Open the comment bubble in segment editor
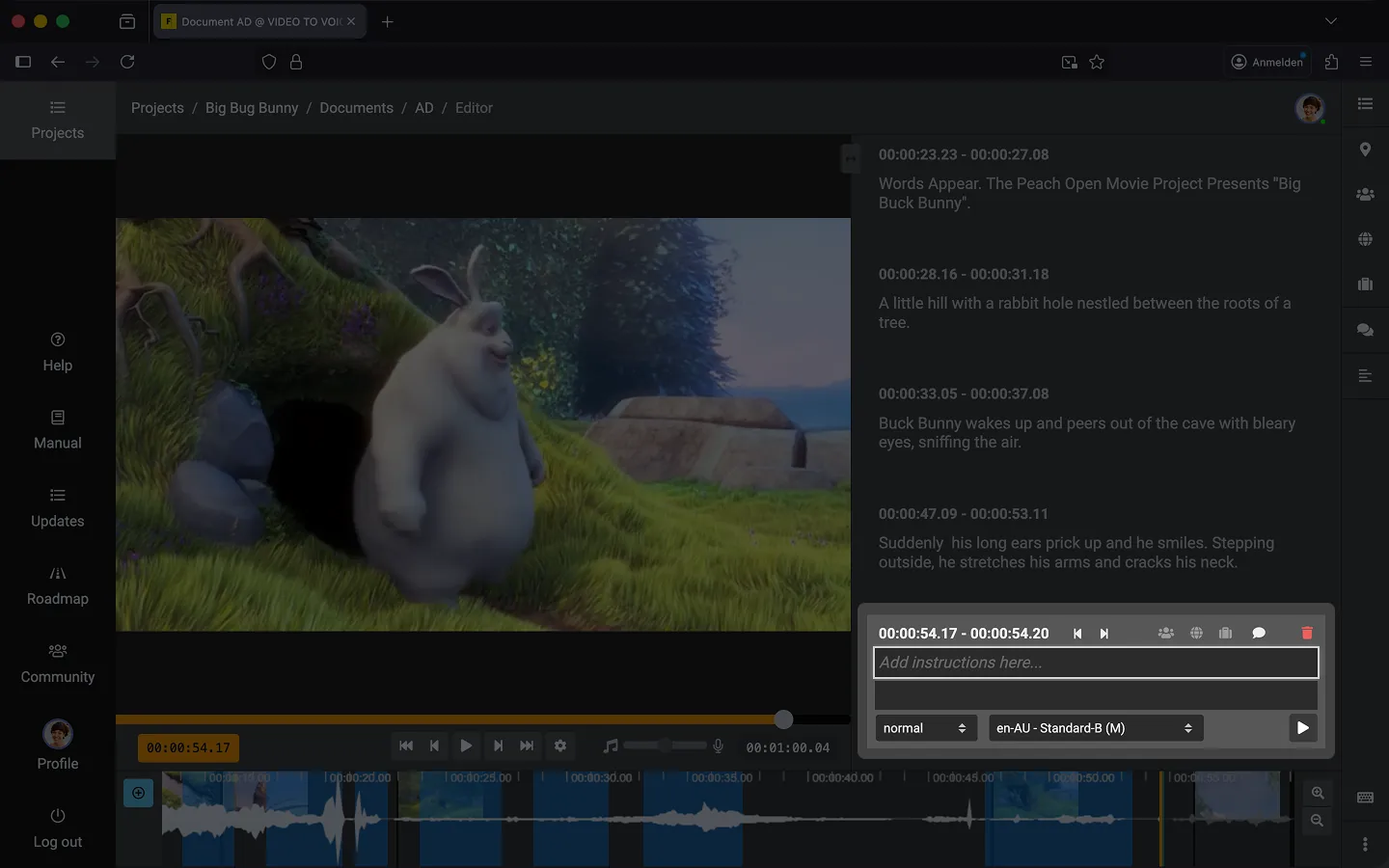This screenshot has width=1389, height=868. click(x=1259, y=634)
